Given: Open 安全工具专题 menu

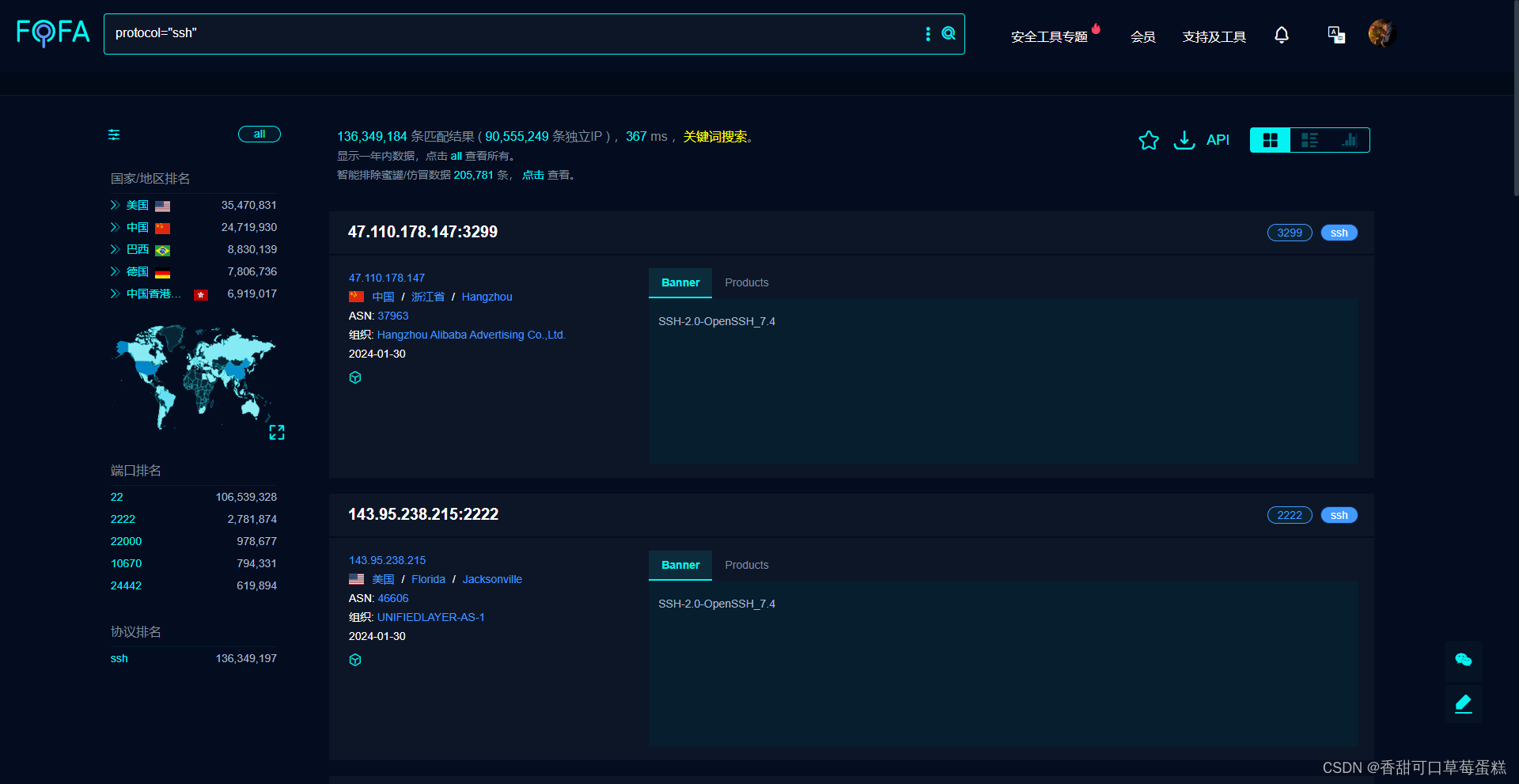Looking at the screenshot, I should tap(1049, 36).
